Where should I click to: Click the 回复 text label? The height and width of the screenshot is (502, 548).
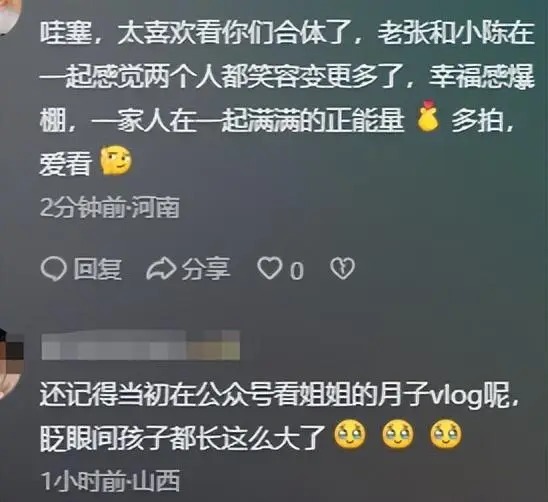[97, 269]
